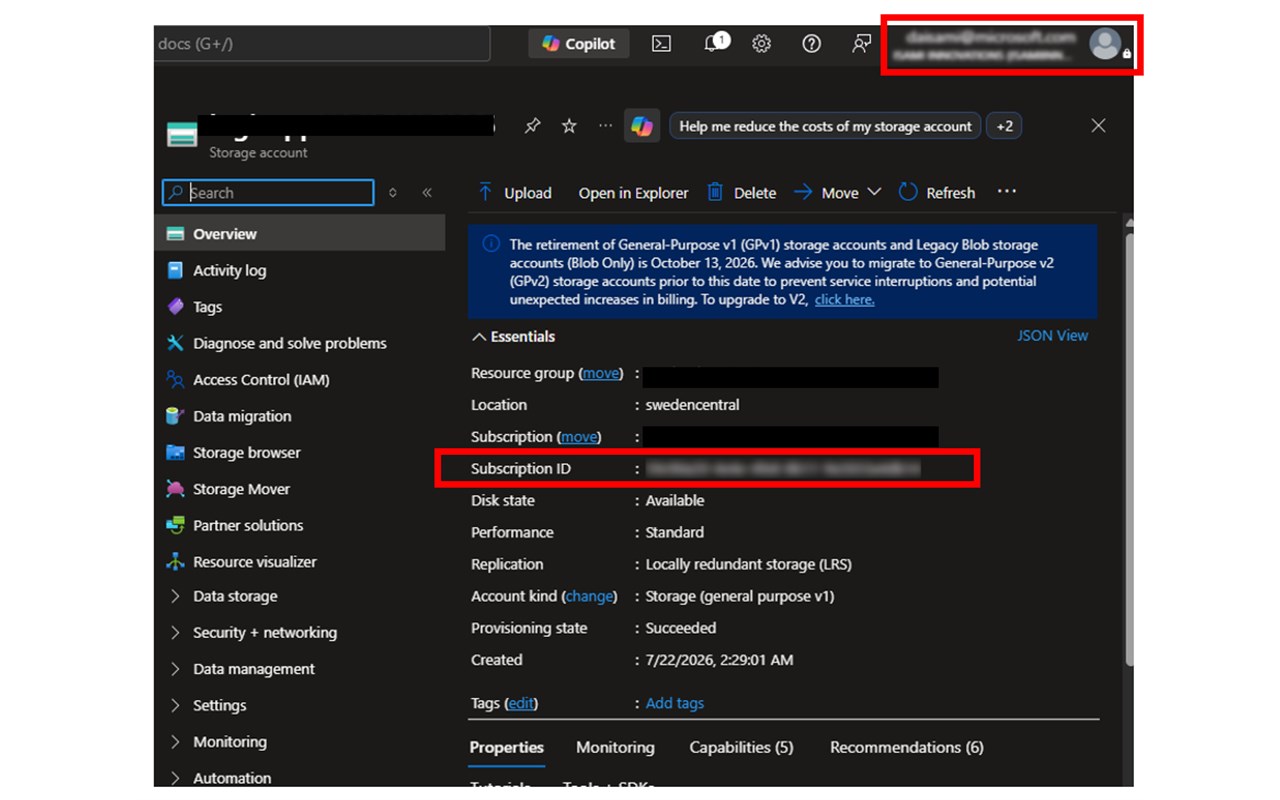Click the vertical scrollbar of the blade

click(1129, 450)
